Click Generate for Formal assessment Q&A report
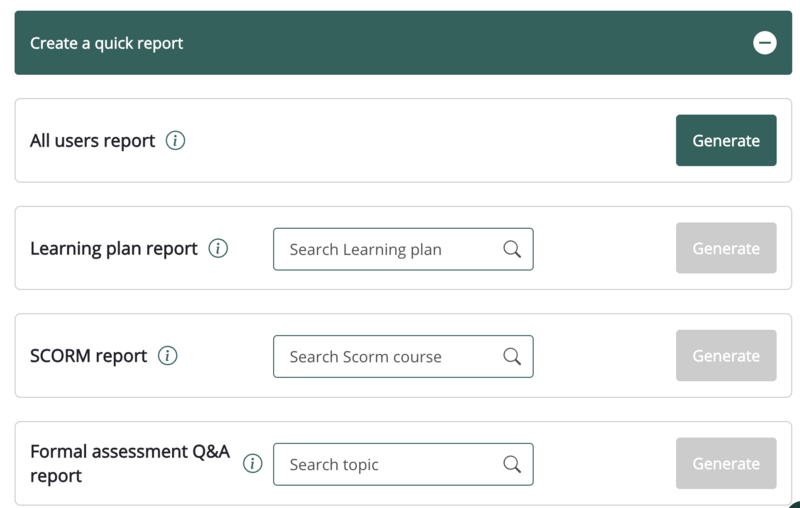 (x=726, y=464)
